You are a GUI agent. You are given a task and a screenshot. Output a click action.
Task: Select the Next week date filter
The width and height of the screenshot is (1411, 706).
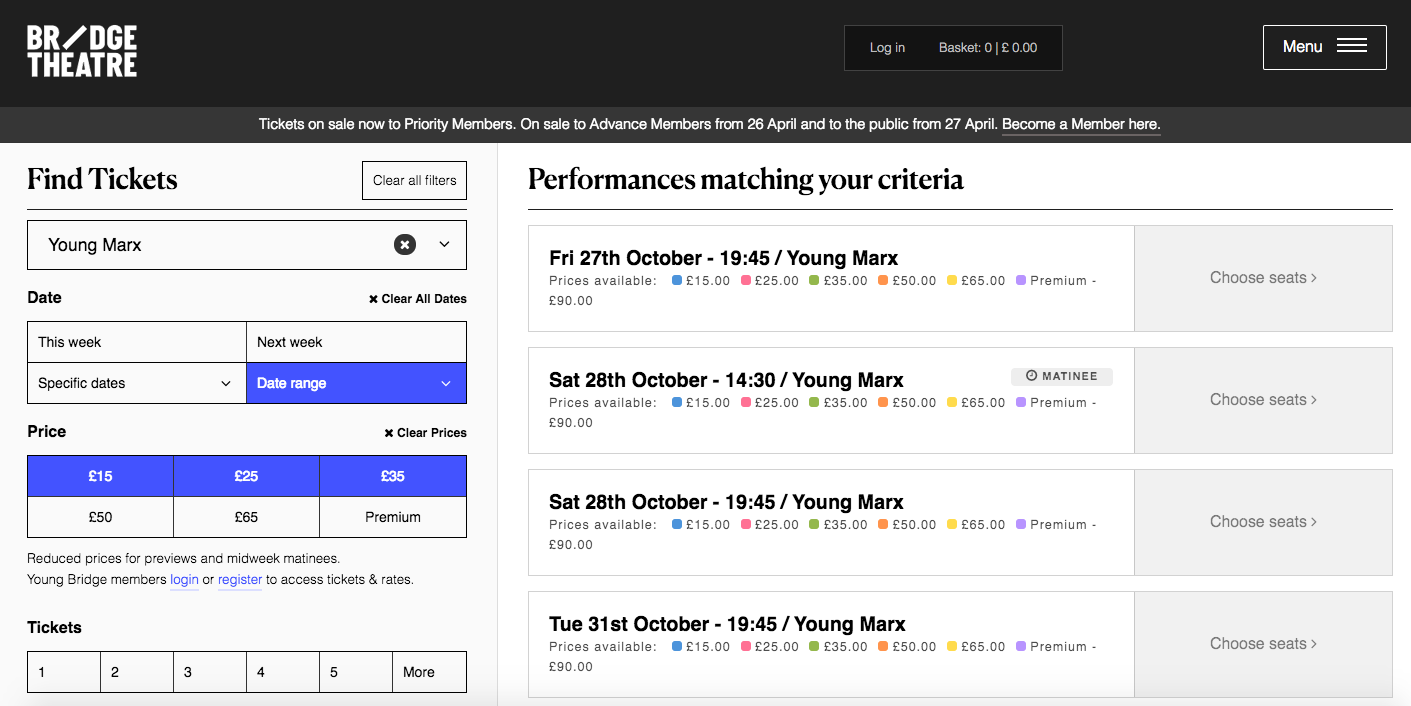(x=356, y=342)
